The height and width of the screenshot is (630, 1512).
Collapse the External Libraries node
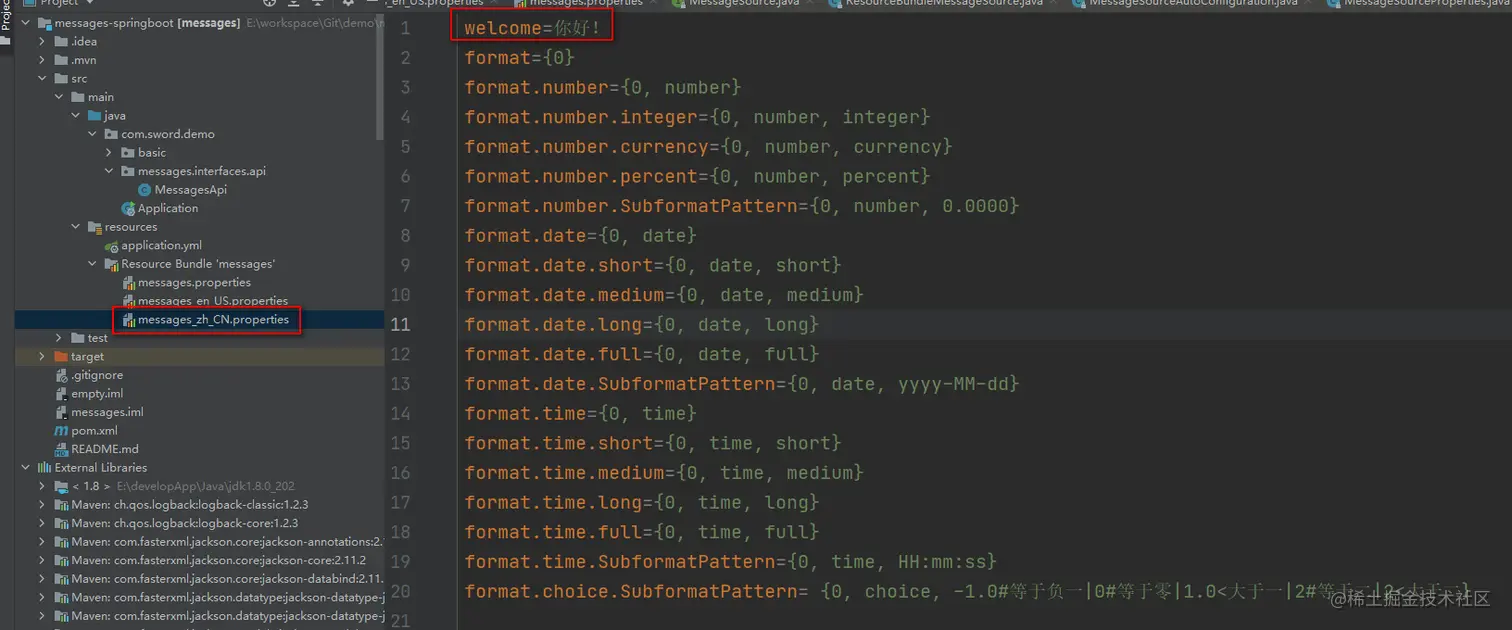pos(25,468)
